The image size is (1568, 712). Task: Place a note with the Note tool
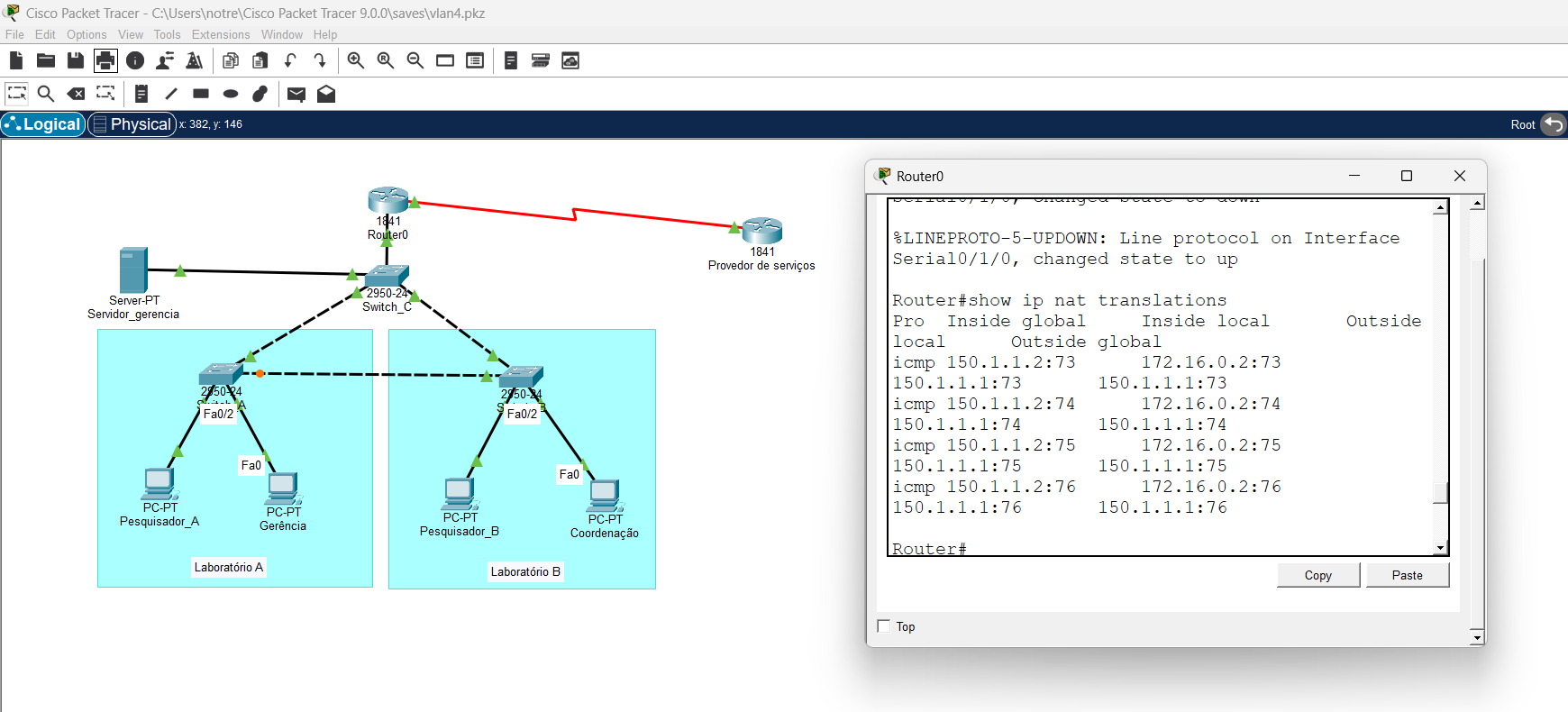tap(141, 93)
